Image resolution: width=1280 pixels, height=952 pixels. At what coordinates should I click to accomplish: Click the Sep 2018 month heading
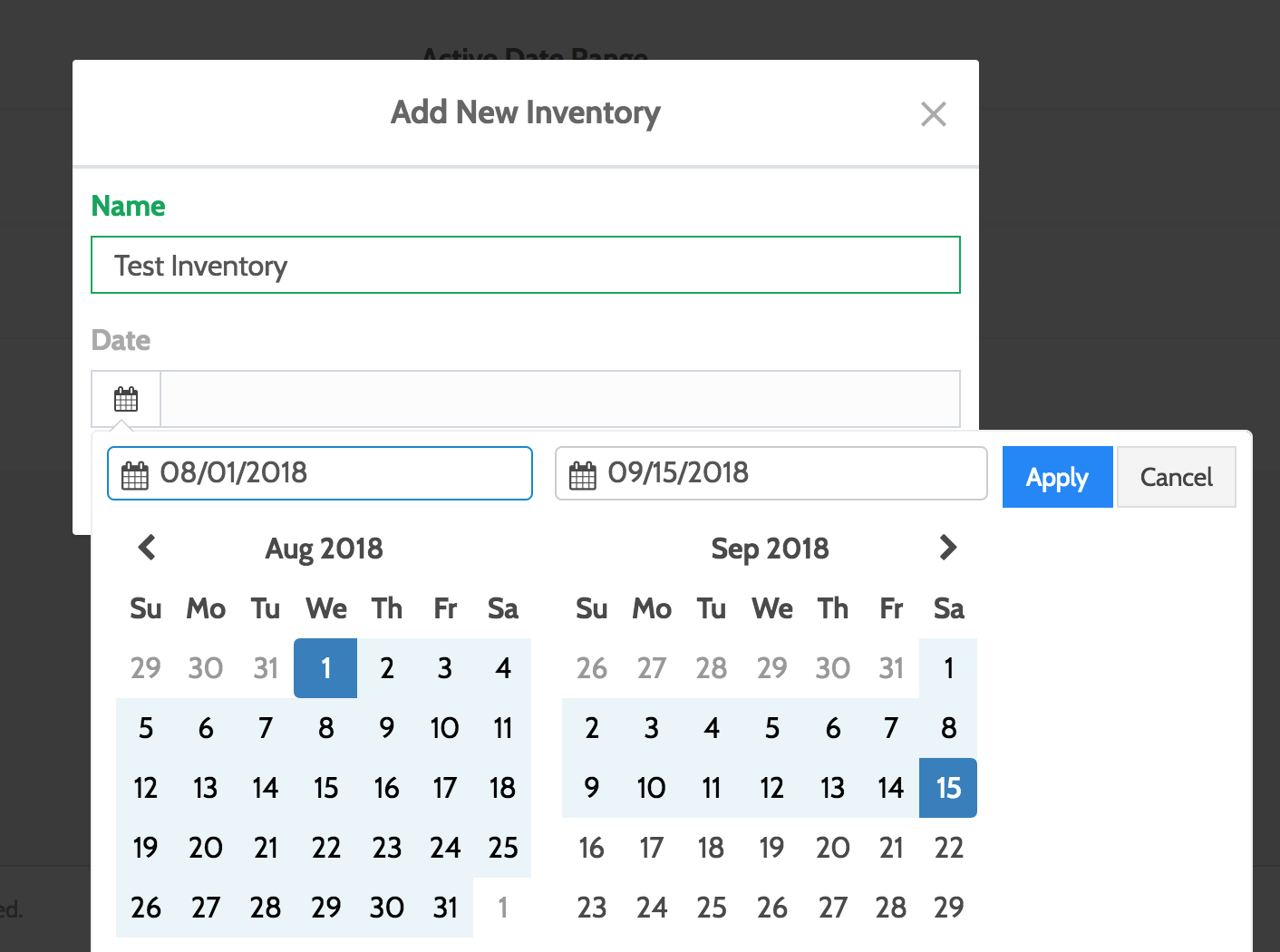770,549
